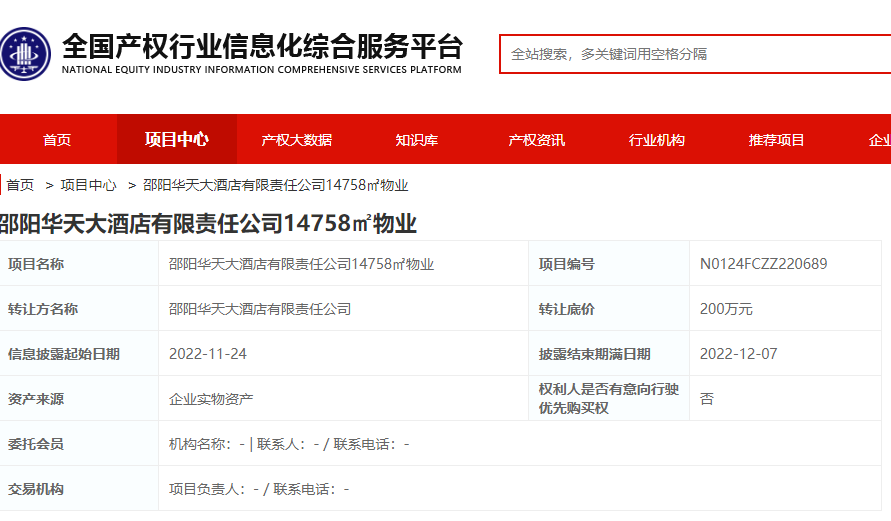
Task: Click the 邵阳华天大酒店 breadcrumb entry
Action: pos(275,185)
